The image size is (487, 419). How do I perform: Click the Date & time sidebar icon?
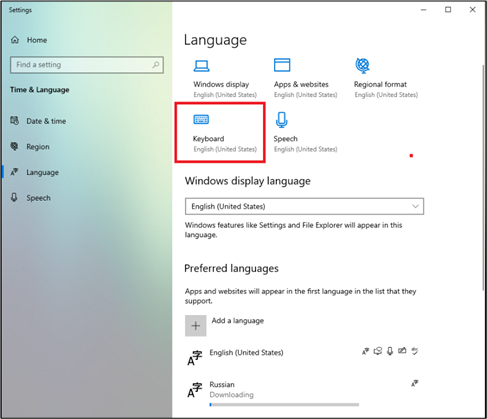coord(14,121)
